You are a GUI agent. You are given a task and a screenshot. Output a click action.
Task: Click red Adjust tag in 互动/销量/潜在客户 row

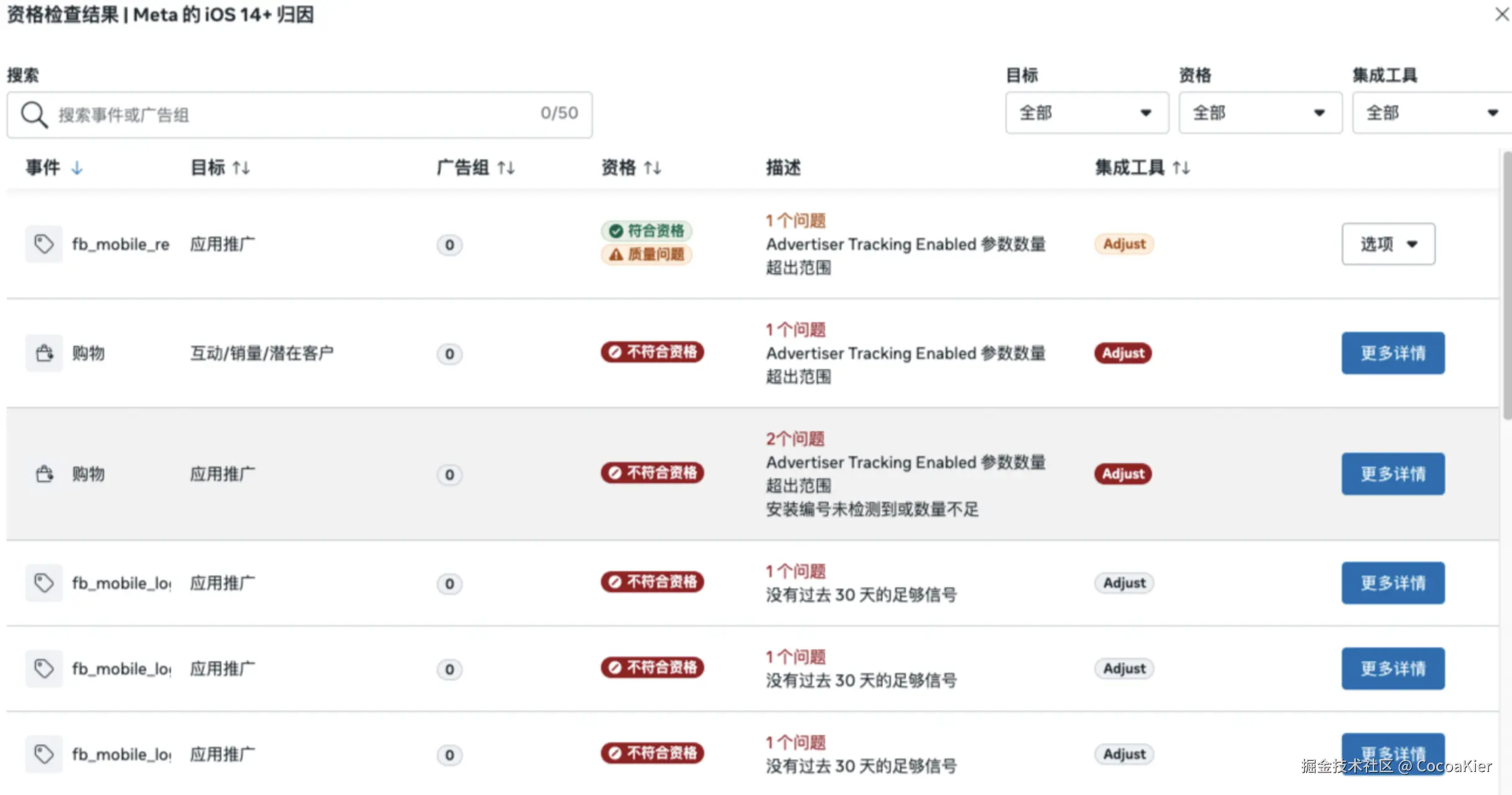[x=1123, y=353]
